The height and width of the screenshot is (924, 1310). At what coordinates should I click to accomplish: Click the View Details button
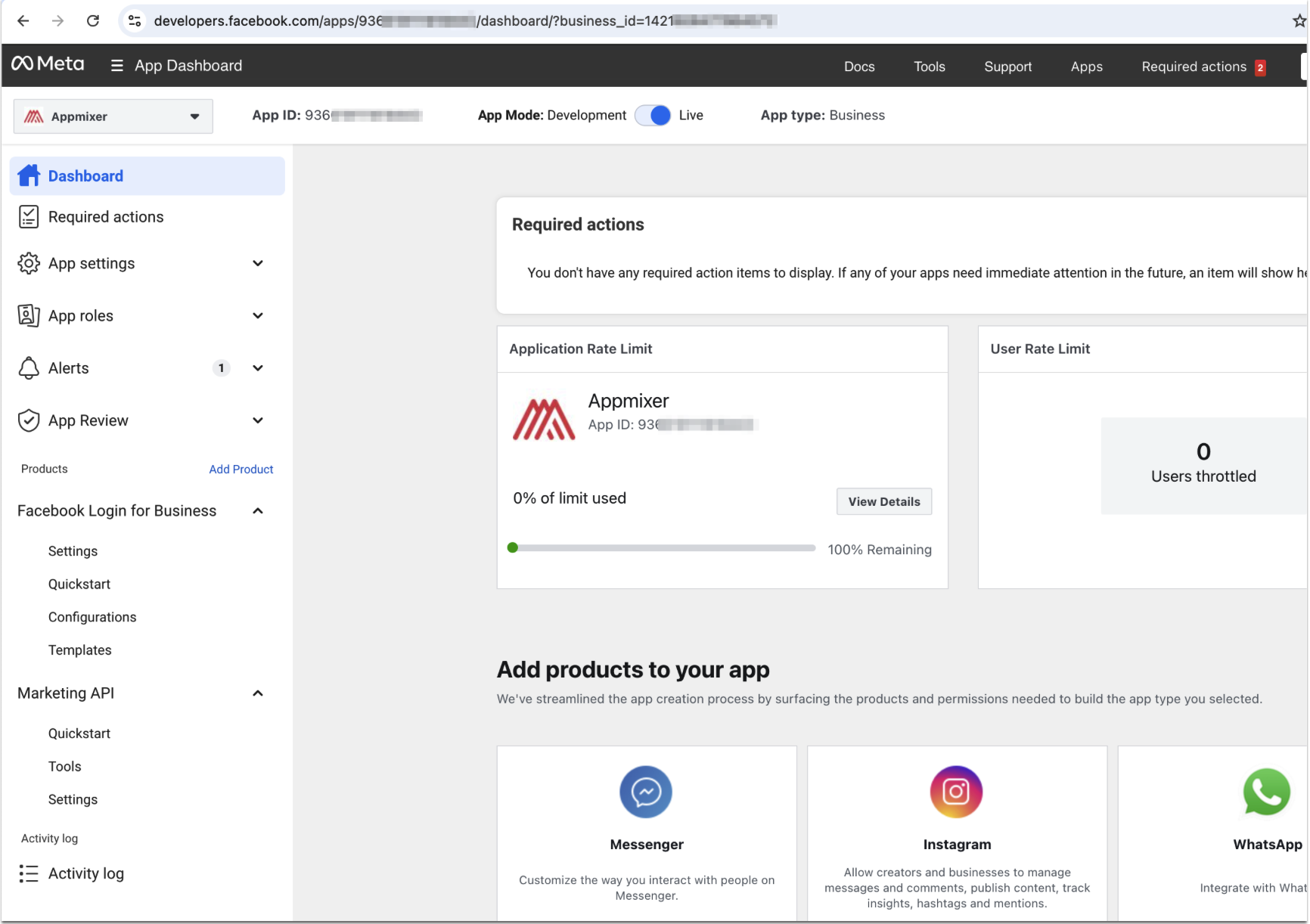883,501
